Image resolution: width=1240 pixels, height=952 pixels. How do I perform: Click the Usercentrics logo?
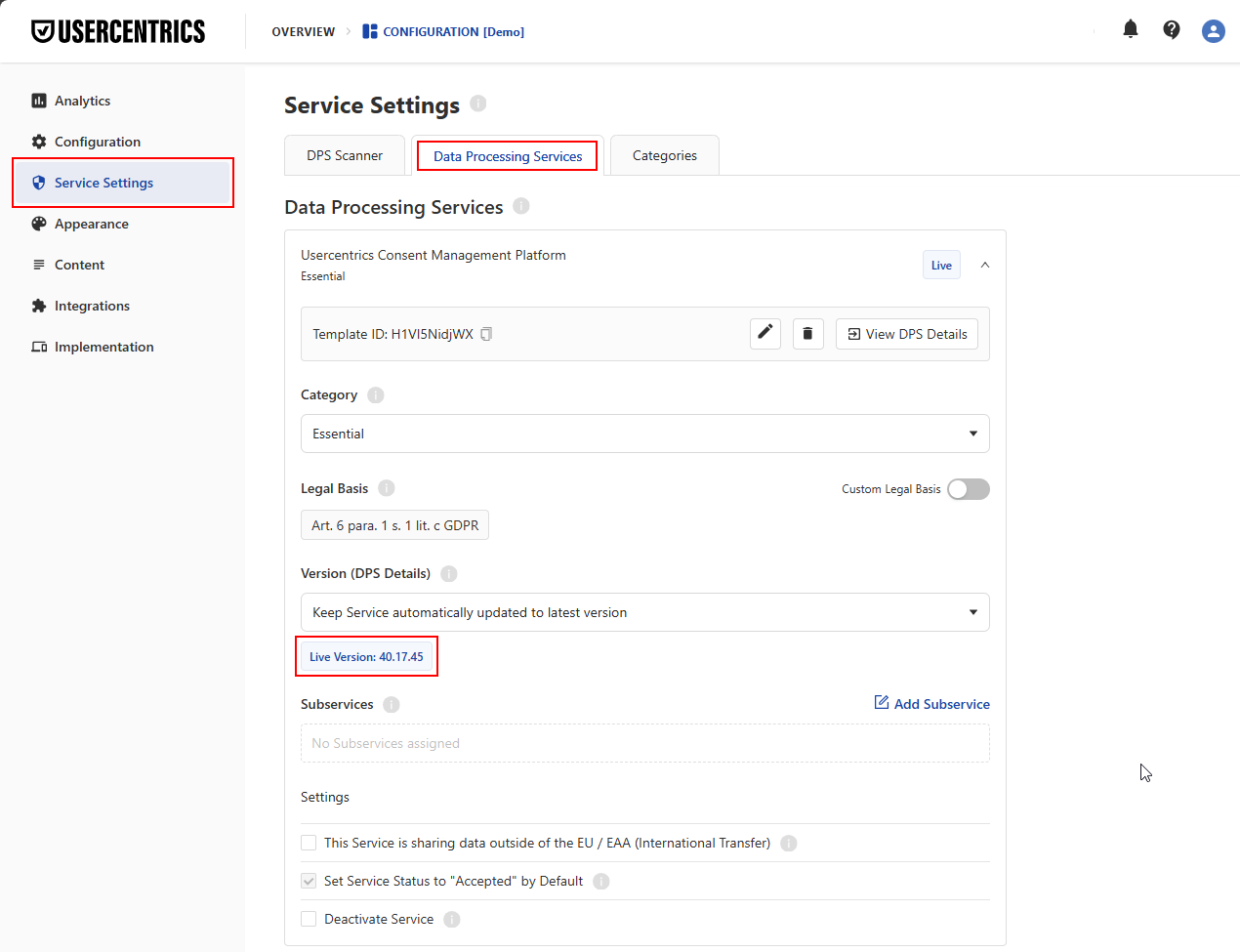pos(118,31)
